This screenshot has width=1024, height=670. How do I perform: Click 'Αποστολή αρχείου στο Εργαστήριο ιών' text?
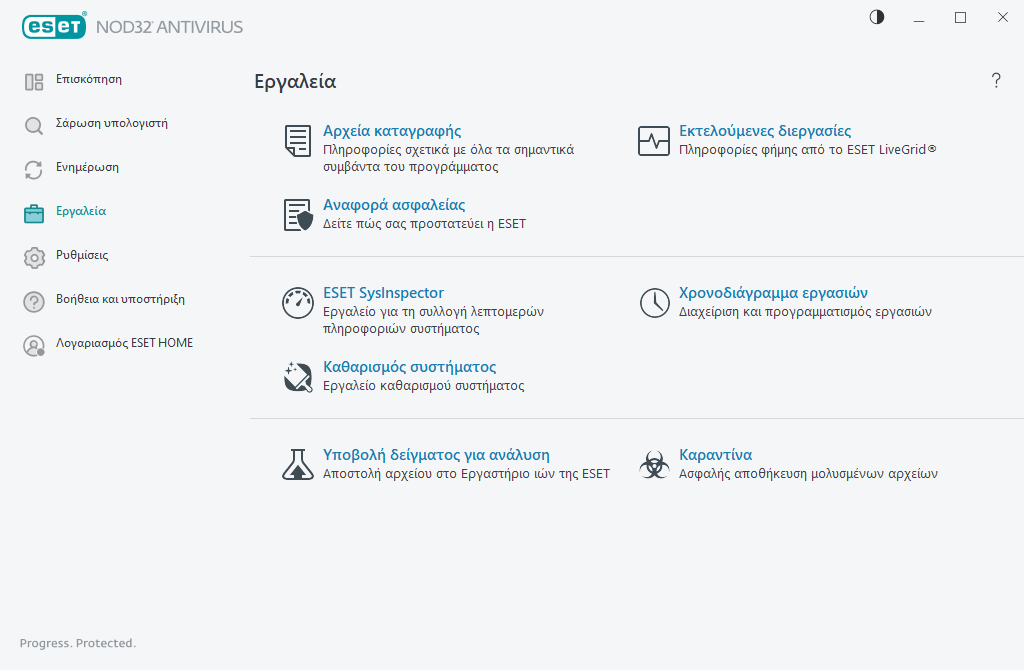[x=466, y=474]
